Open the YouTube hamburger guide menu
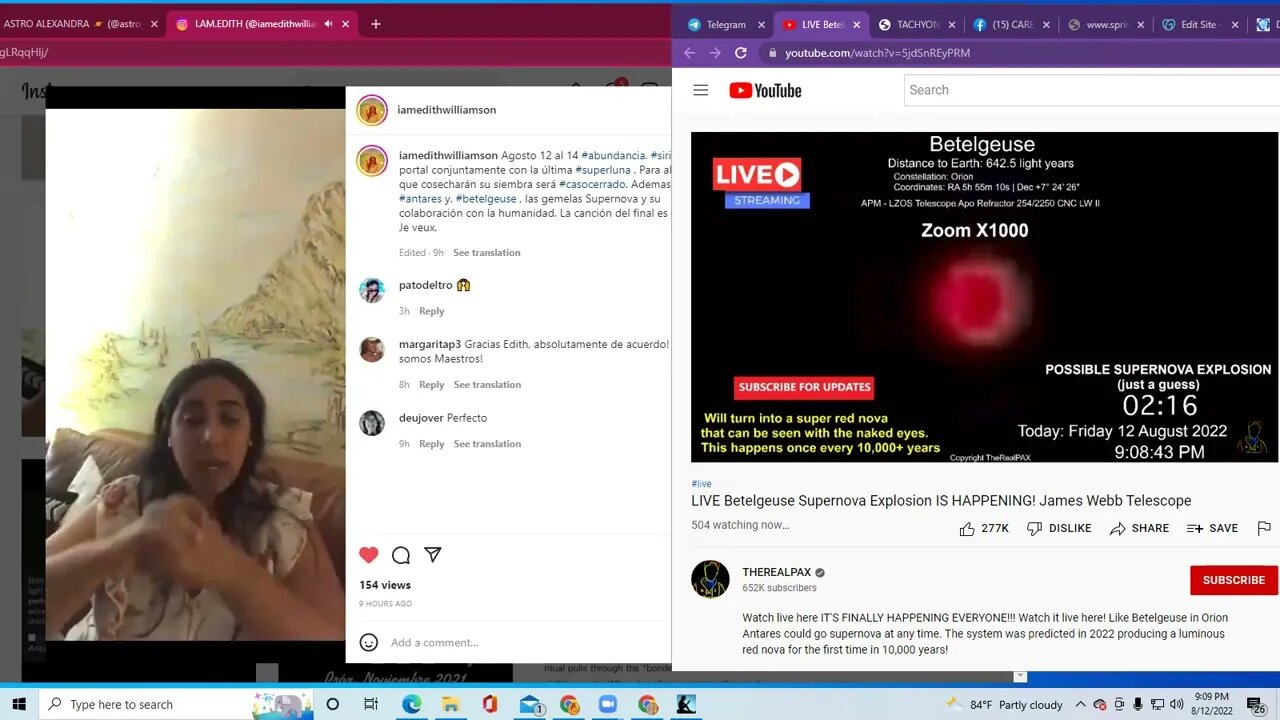 point(701,90)
